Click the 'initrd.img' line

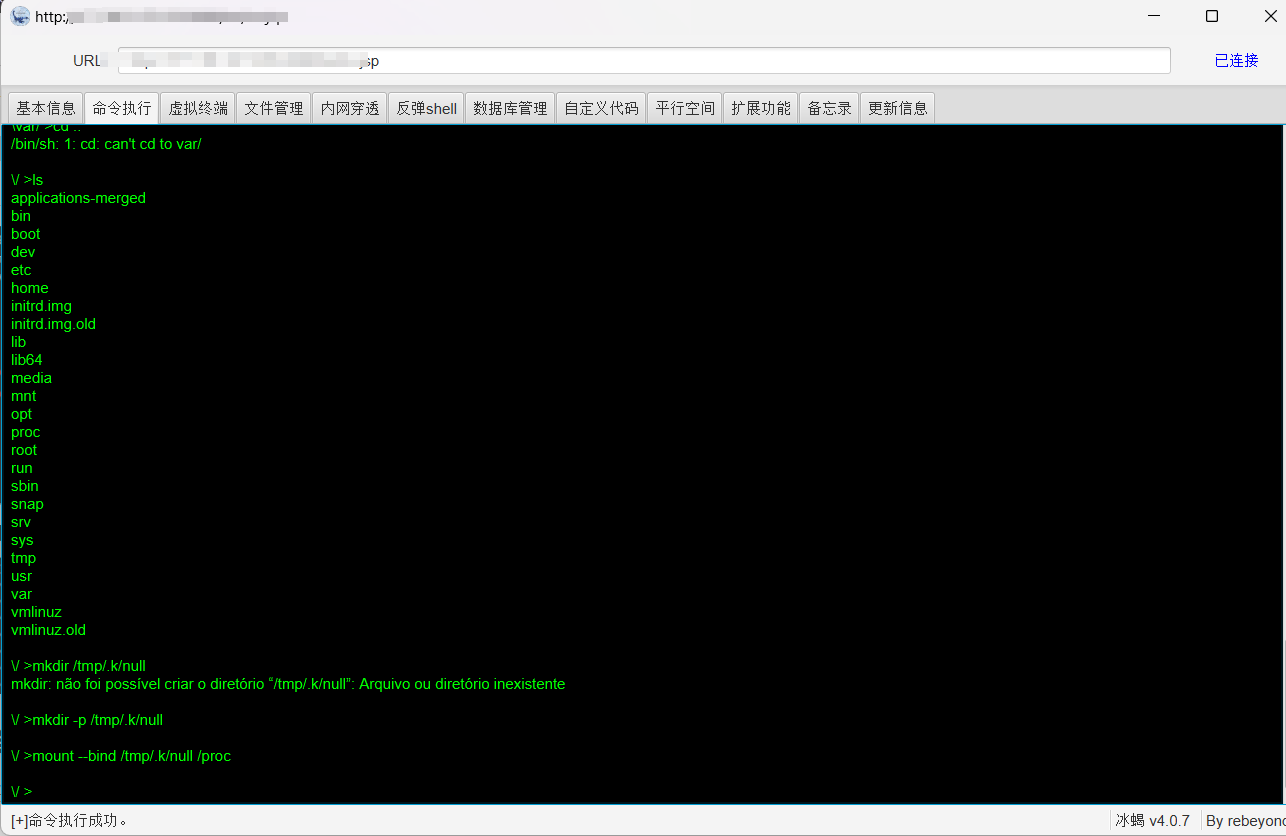pos(42,306)
